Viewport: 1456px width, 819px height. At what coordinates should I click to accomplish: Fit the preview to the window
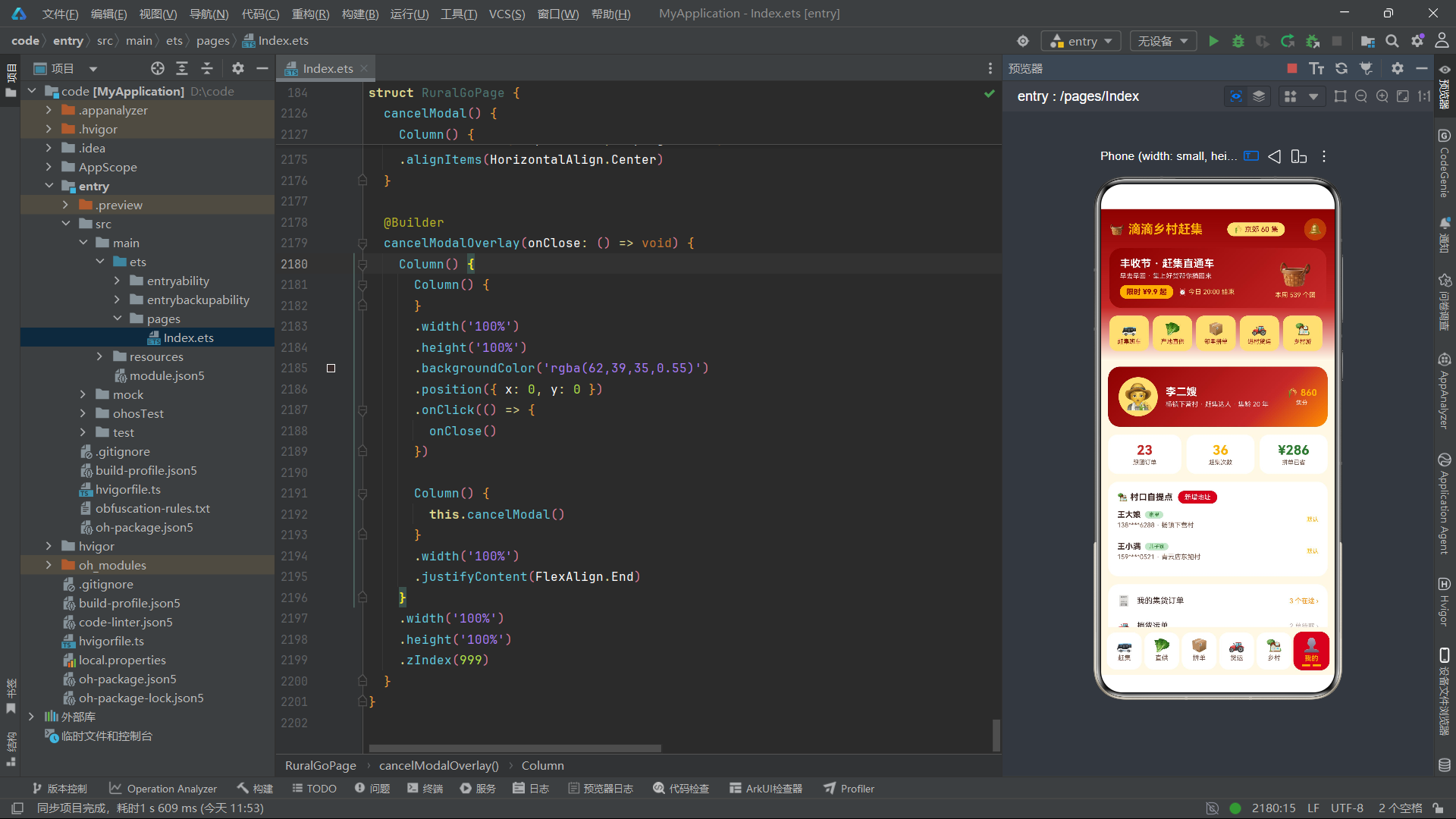(x=1403, y=96)
